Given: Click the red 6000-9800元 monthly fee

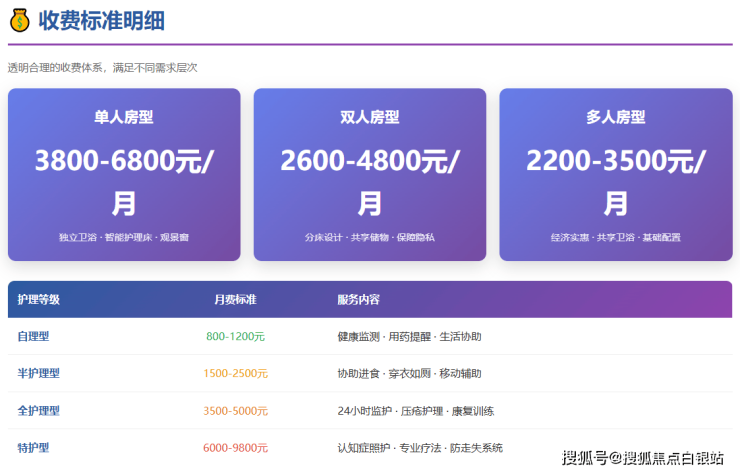Looking at the screenshot, I should click(x=235, y=447).
